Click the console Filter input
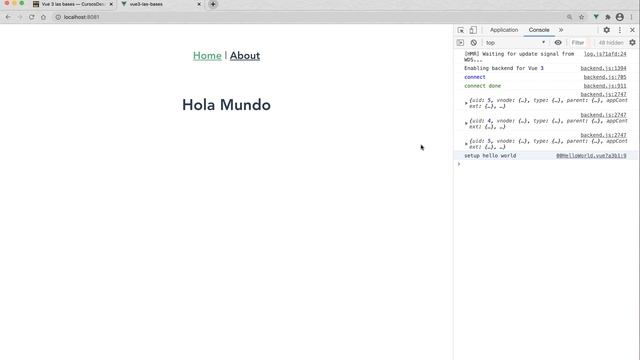The height and width of the screenshot is (360, 640). pos(578,42)
